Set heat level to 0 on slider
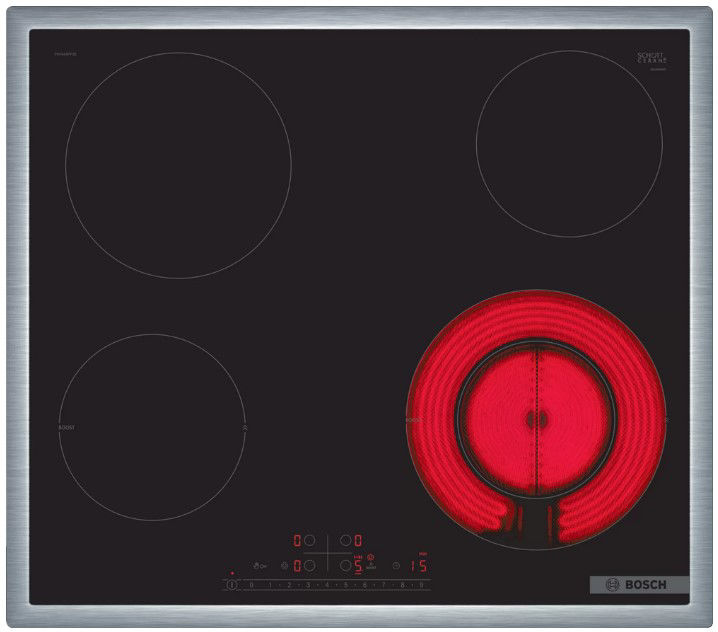This screenshot has width=718, height=632. [250, 584]
